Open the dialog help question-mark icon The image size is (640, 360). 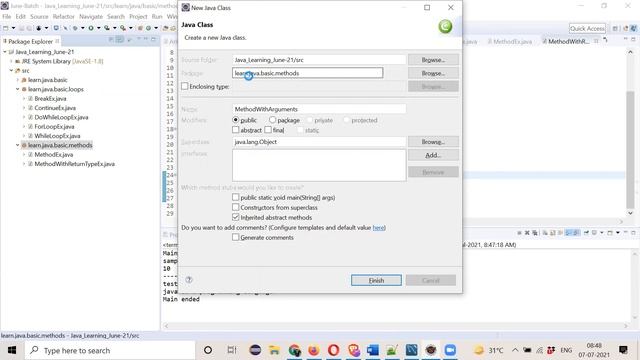pos(189,280)
